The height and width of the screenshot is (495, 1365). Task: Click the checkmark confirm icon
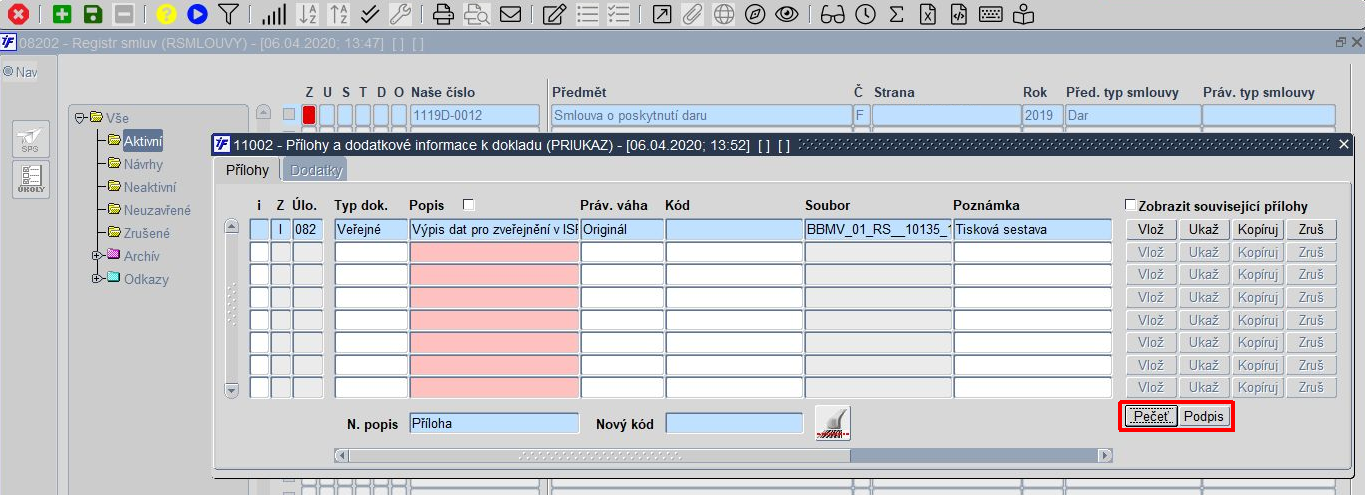(369, 14)
